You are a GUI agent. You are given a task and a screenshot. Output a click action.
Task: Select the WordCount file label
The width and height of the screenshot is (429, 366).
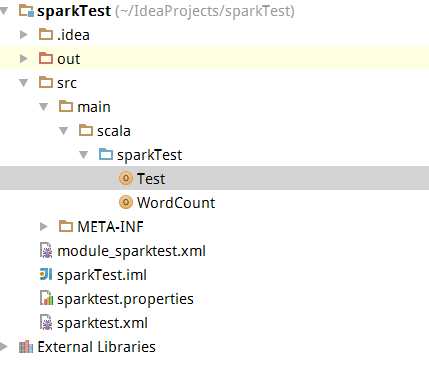pos(176,203)
